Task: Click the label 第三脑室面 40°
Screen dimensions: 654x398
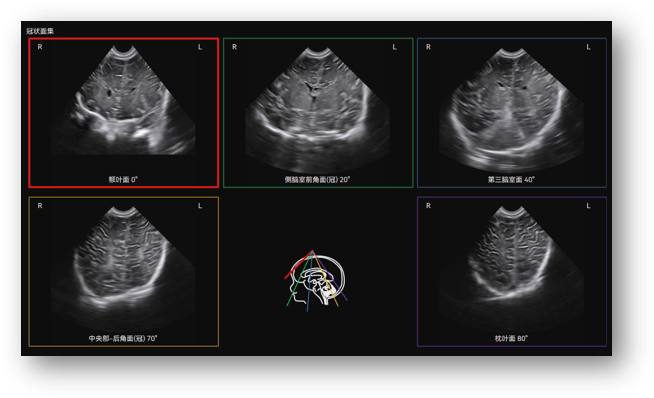Action: point(511,179)
